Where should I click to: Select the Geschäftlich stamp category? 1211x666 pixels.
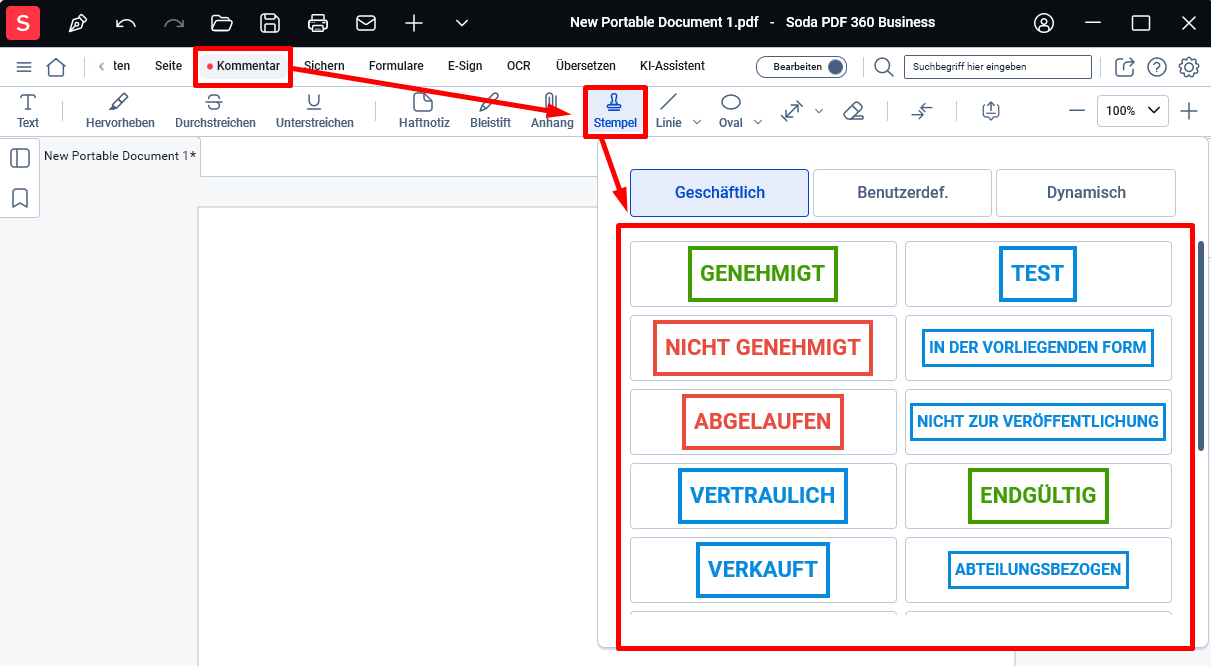[x=720, y=193]
